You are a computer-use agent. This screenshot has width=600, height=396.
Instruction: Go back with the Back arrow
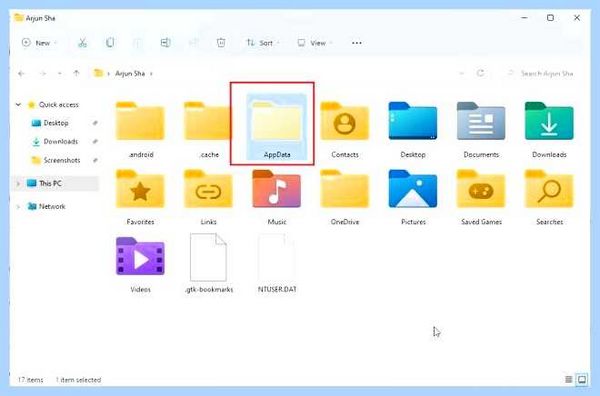click(x=21, y=73)
